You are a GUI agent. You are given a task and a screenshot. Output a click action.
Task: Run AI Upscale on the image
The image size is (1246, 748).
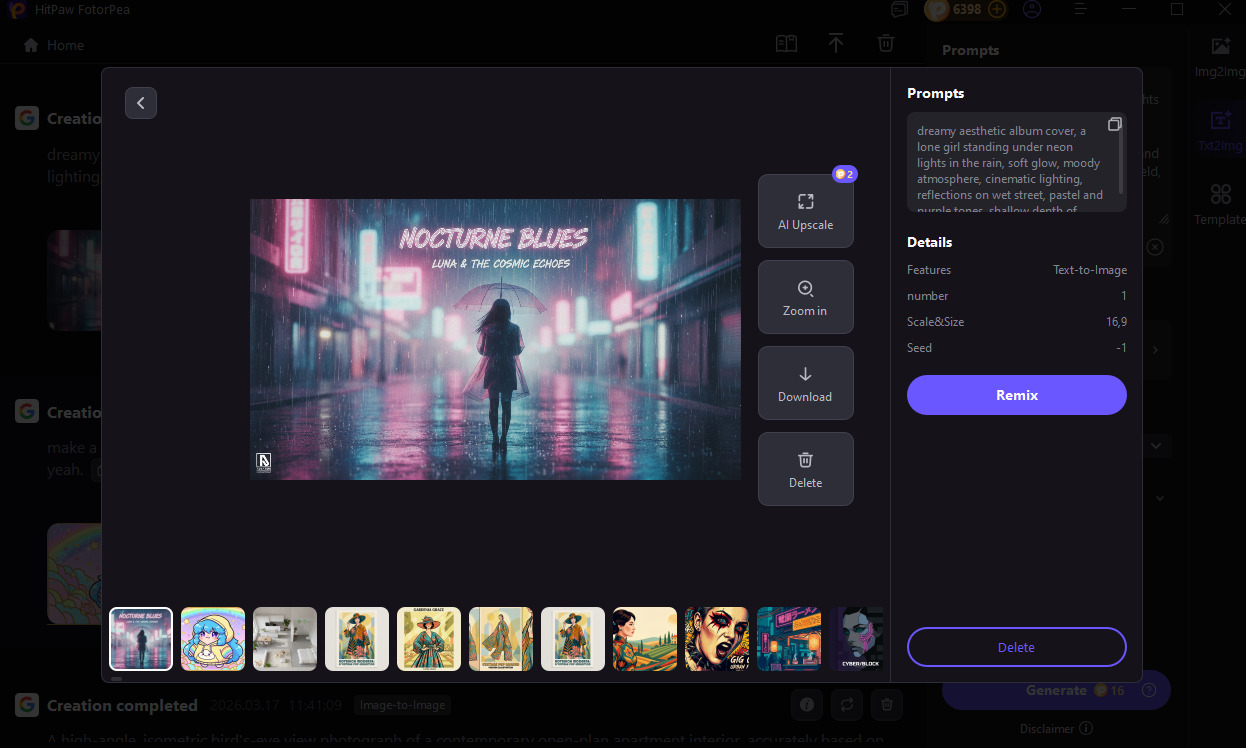click(805, 211)
